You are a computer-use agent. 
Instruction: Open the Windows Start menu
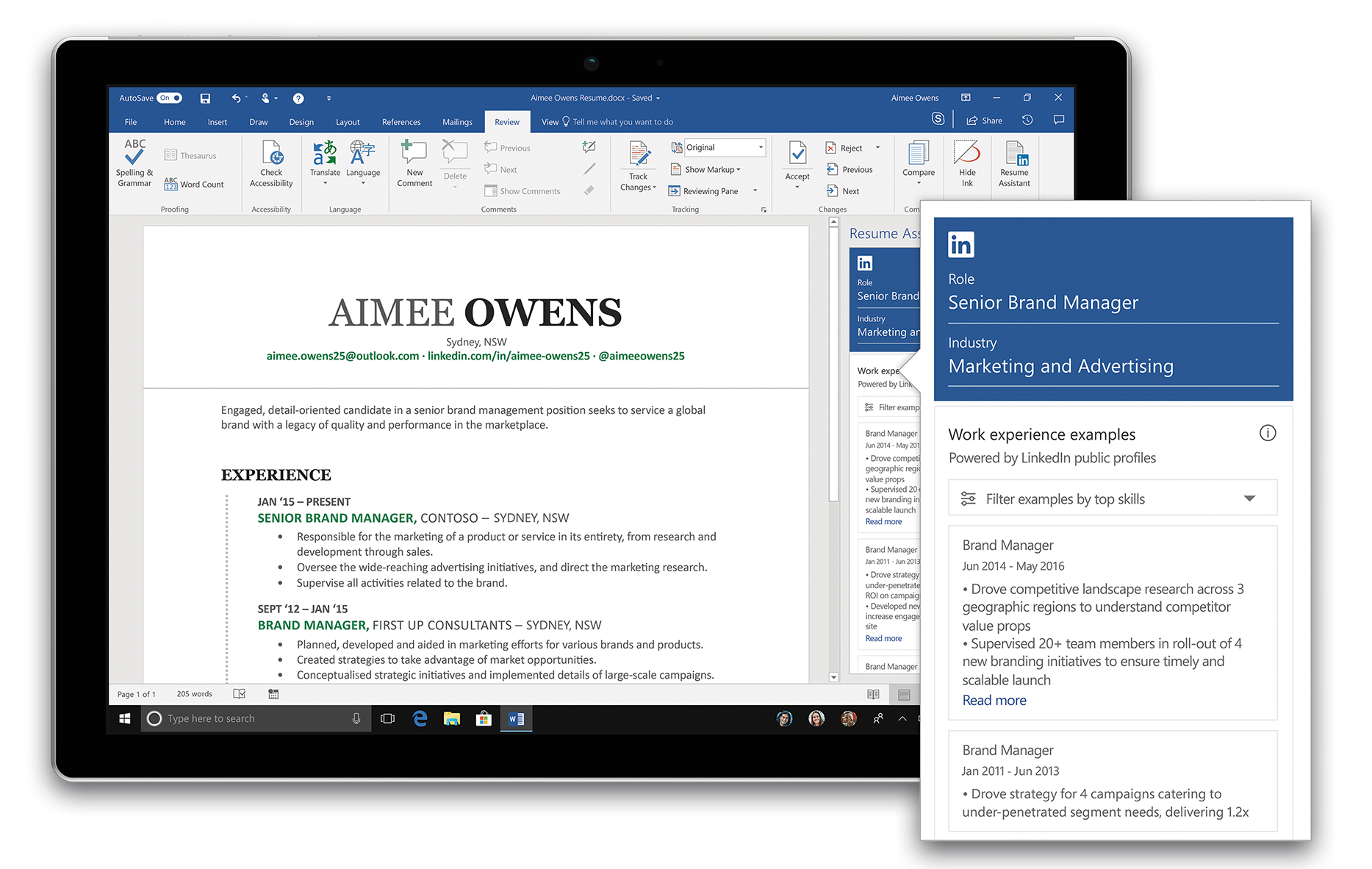point(125,719)
